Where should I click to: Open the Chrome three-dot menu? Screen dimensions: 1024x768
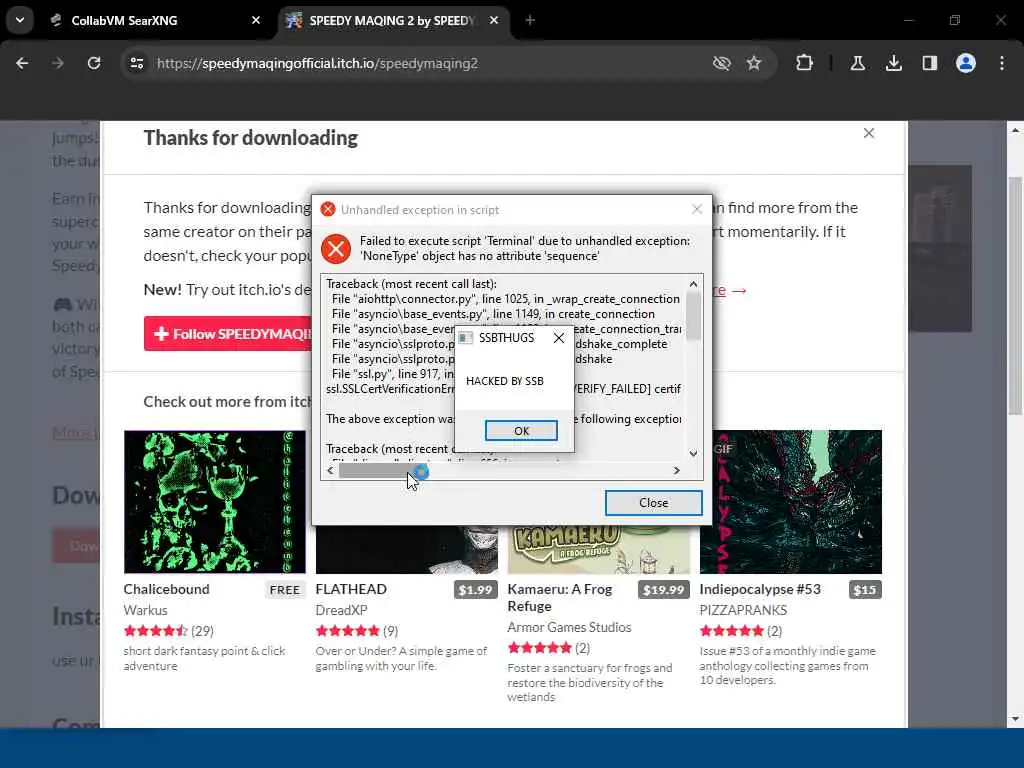tap(1002, 63)
